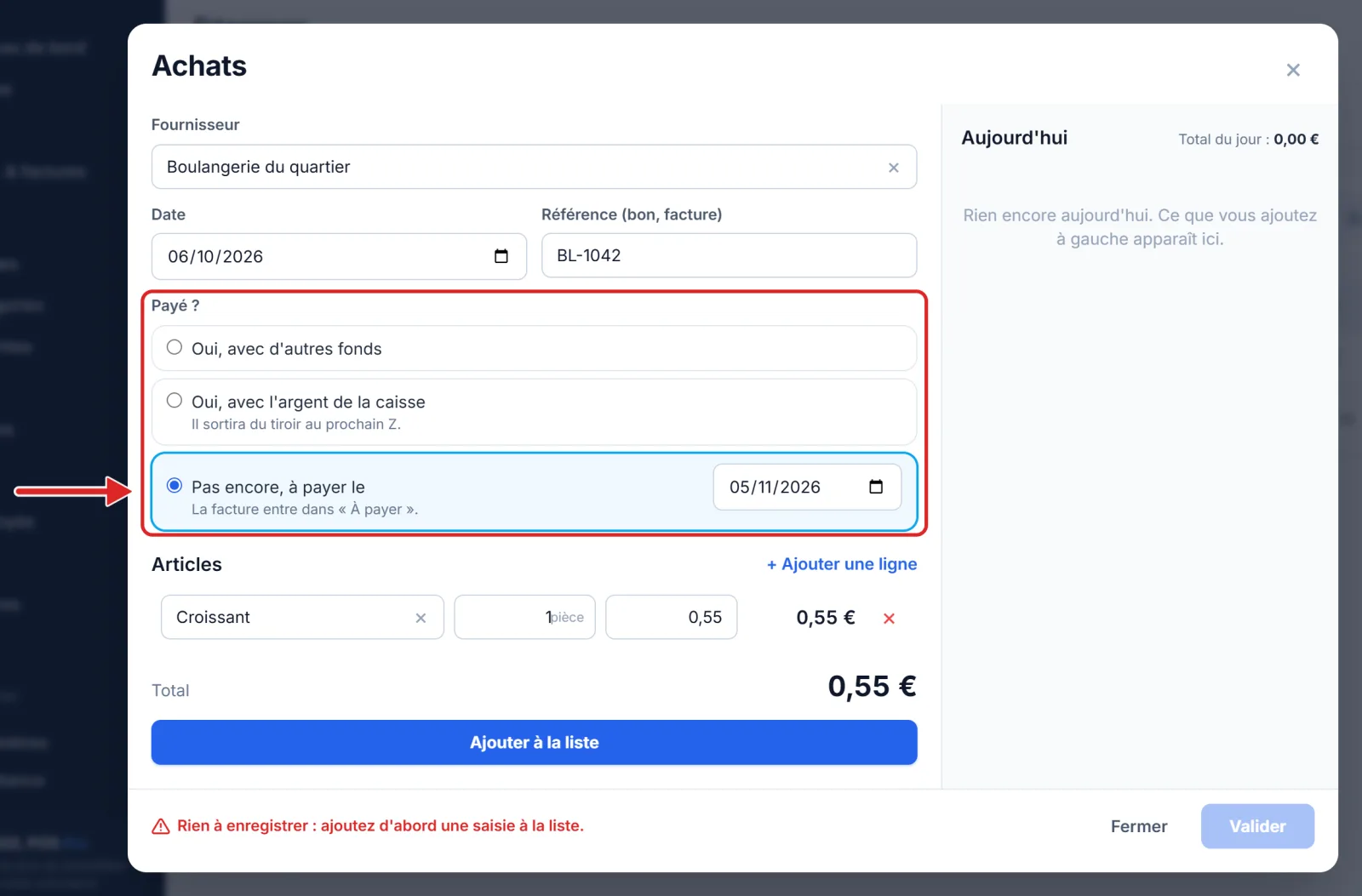Open the calendar picker for the 05/11/2026 due date
Screen dimensions: 1362x896
coord(876,487)
